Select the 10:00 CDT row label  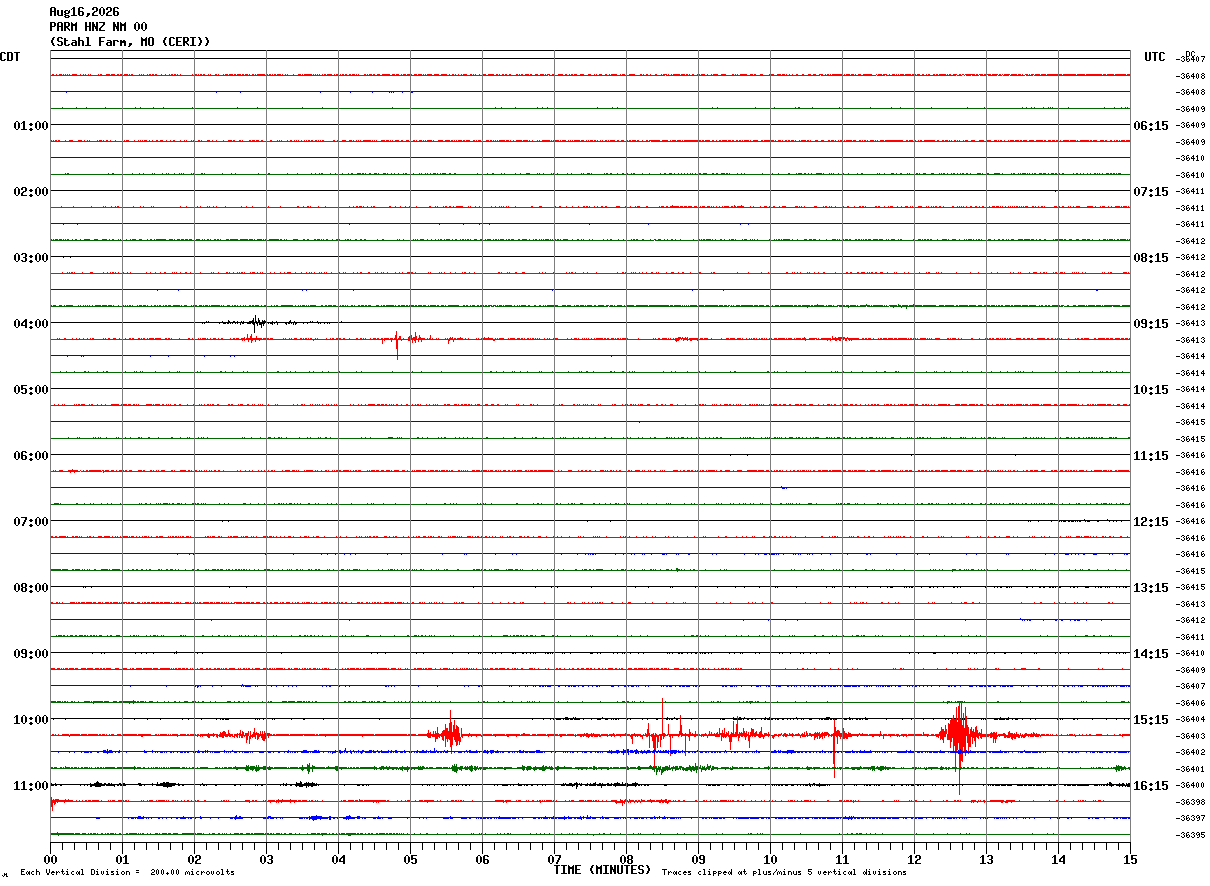(31, 720)
